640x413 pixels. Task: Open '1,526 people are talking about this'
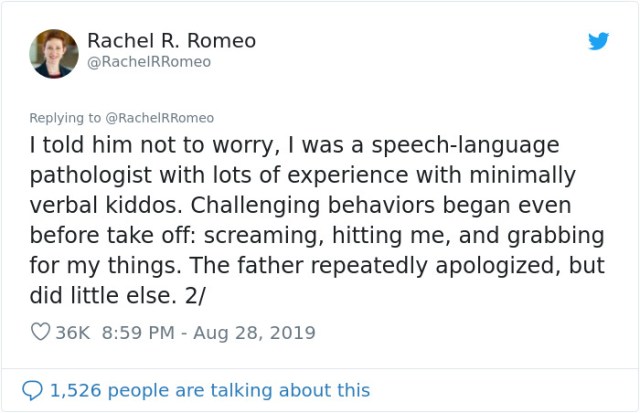pos(209,391)
